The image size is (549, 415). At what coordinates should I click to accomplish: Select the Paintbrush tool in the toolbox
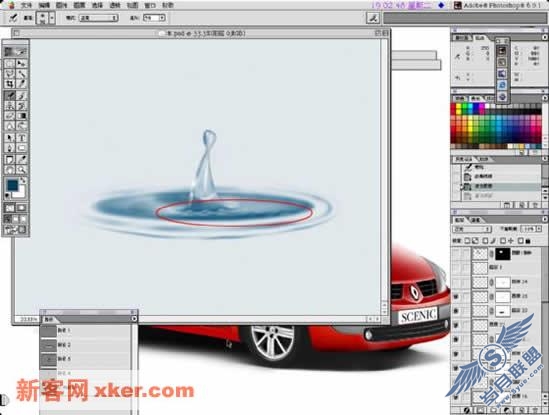9,95
